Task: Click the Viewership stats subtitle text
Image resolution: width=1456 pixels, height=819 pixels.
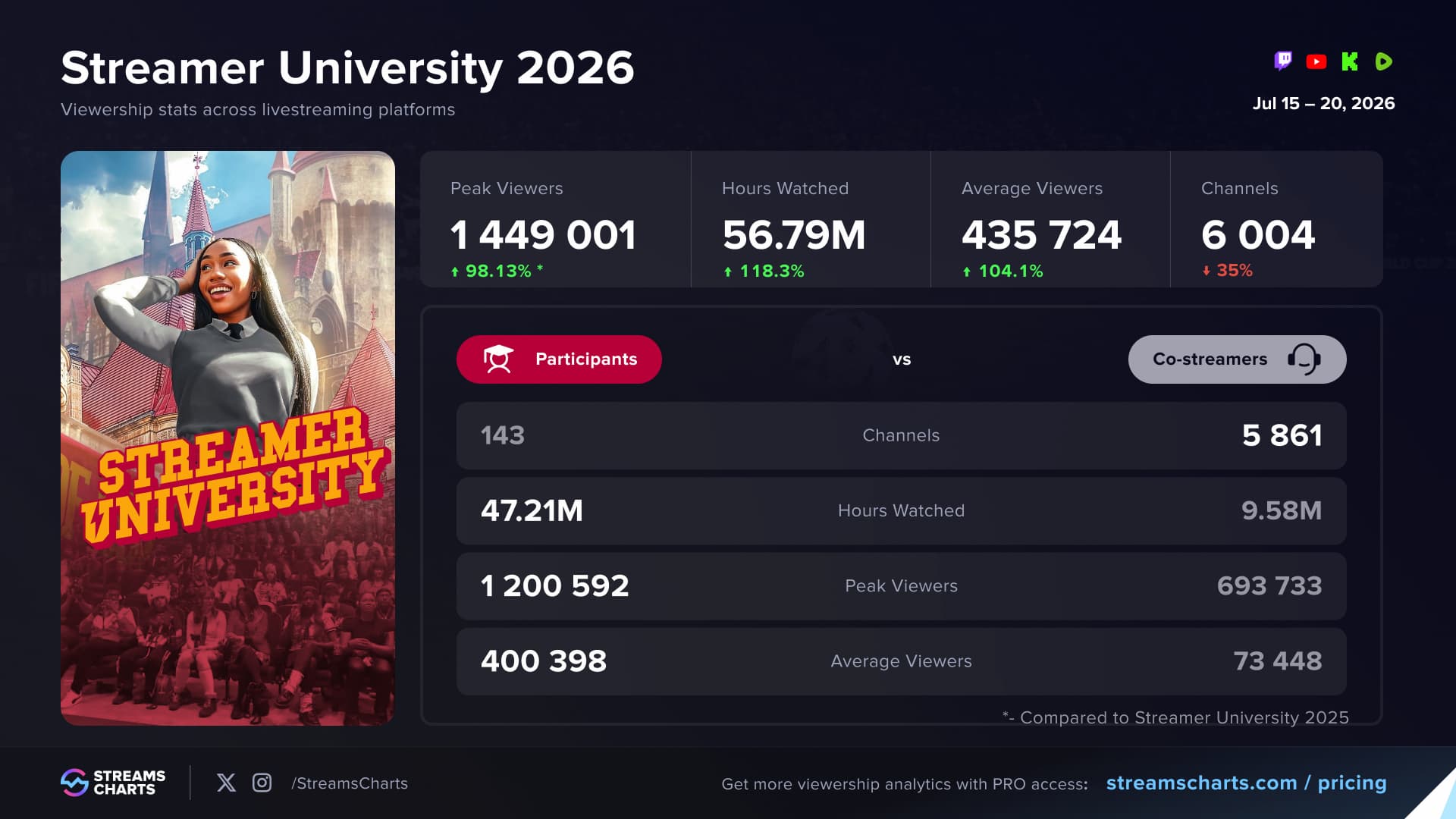Action: [258, 109]
